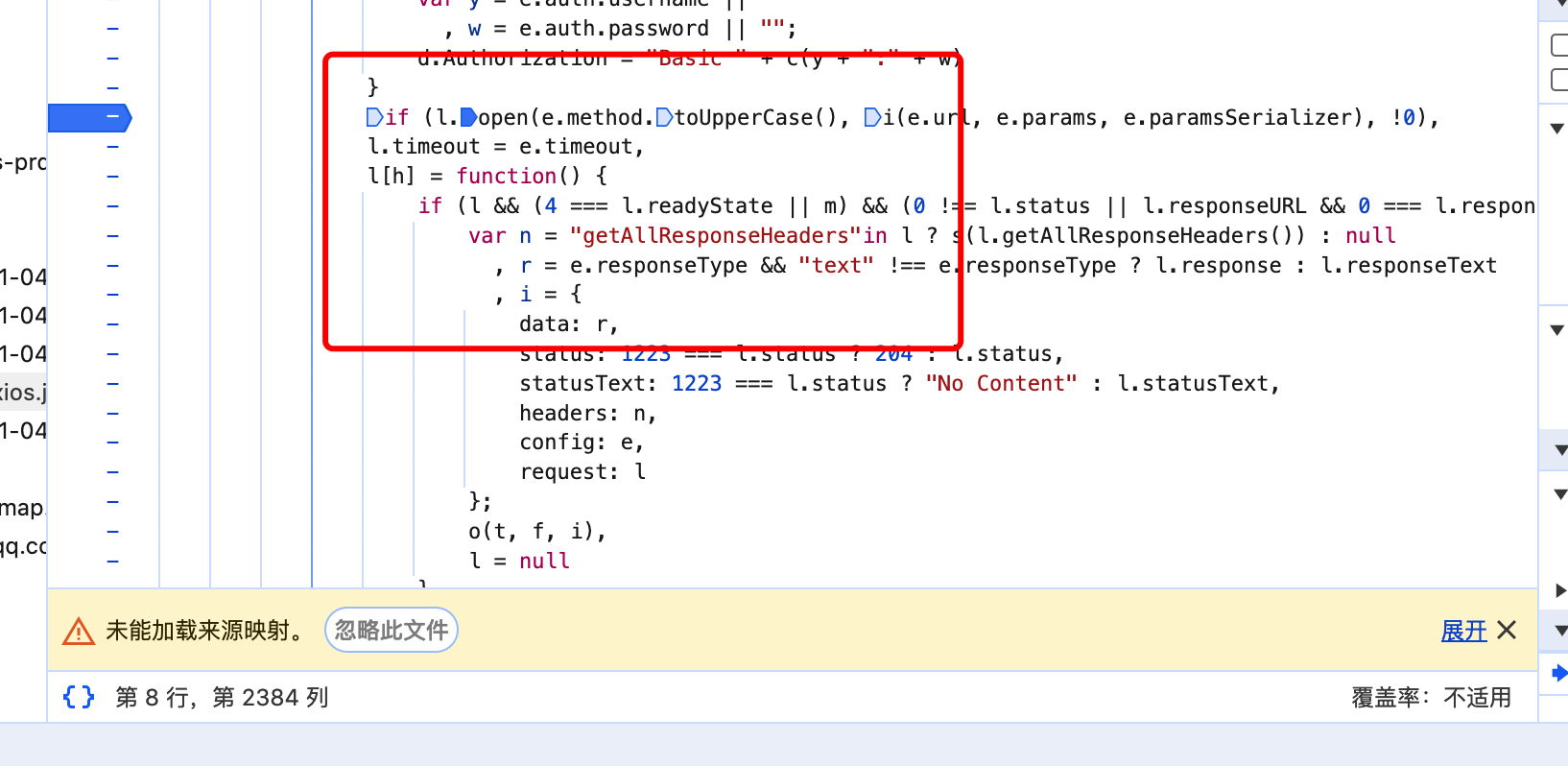Tick the upper checkbox in the right sidebar
Image resolution: width=1568 pixels, height=766 pixels.
(1560, 45)
